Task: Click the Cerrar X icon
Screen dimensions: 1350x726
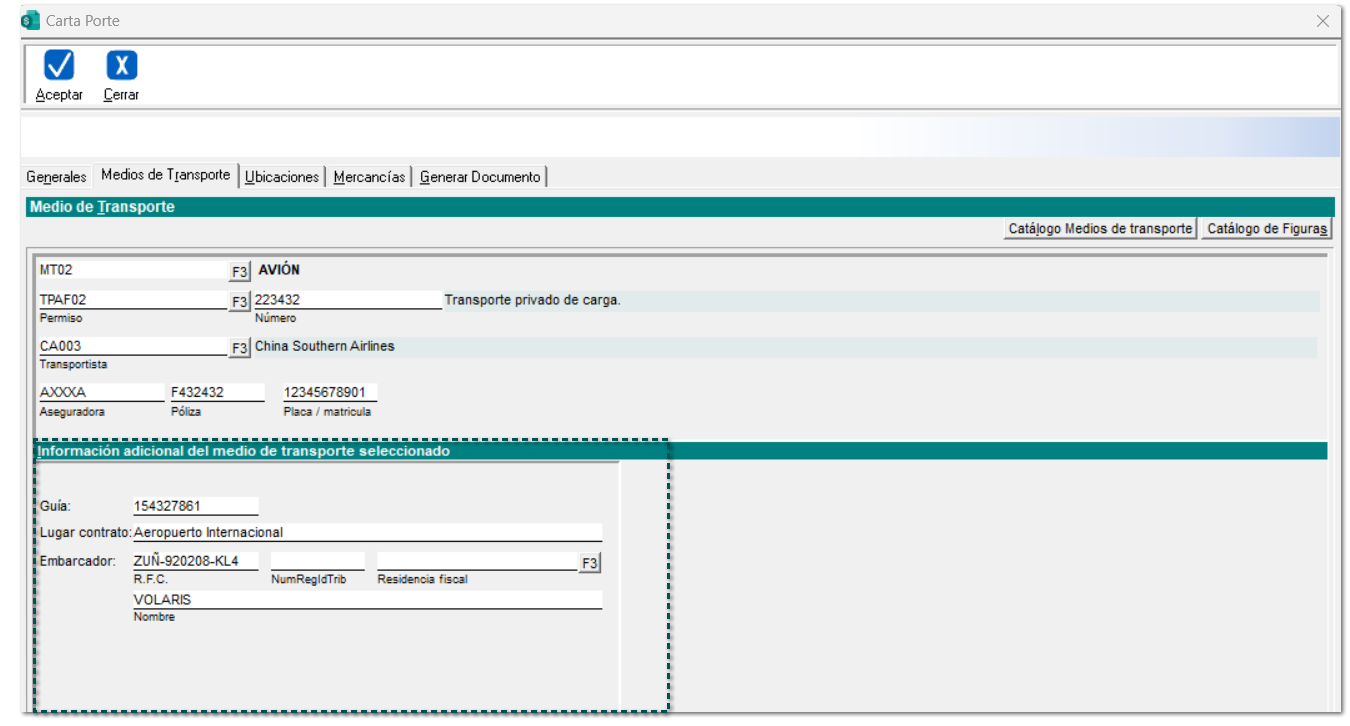Action: click(121, 66)
